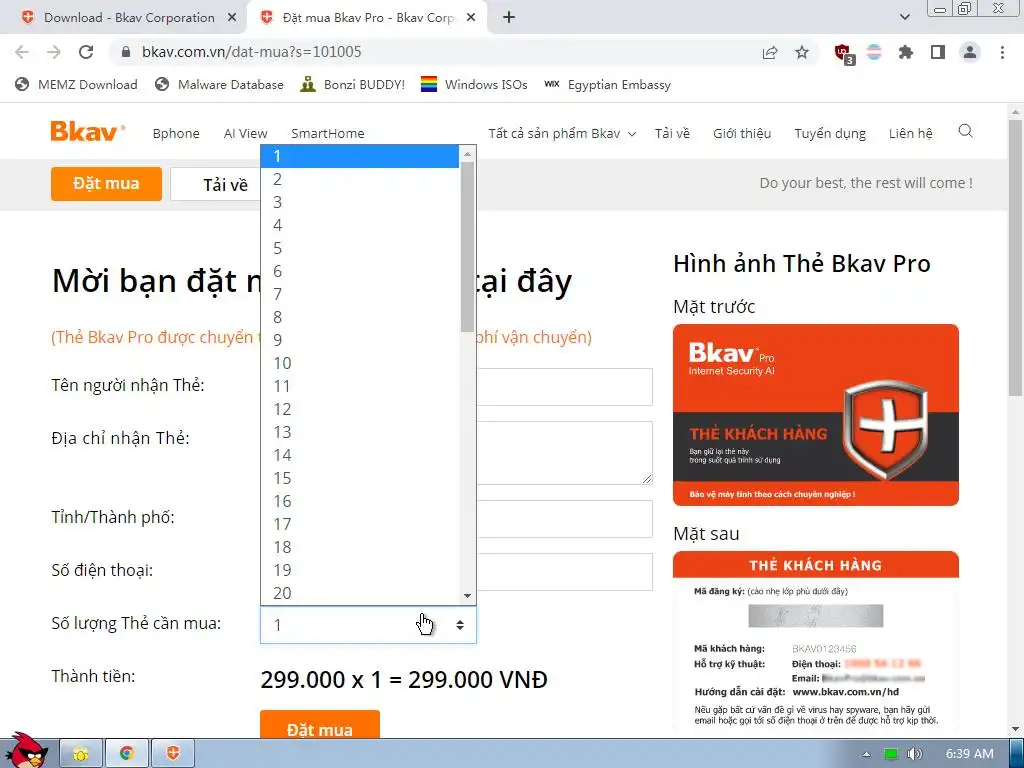
Task: Click the white Tải về tab button
Action: point(216,184)
